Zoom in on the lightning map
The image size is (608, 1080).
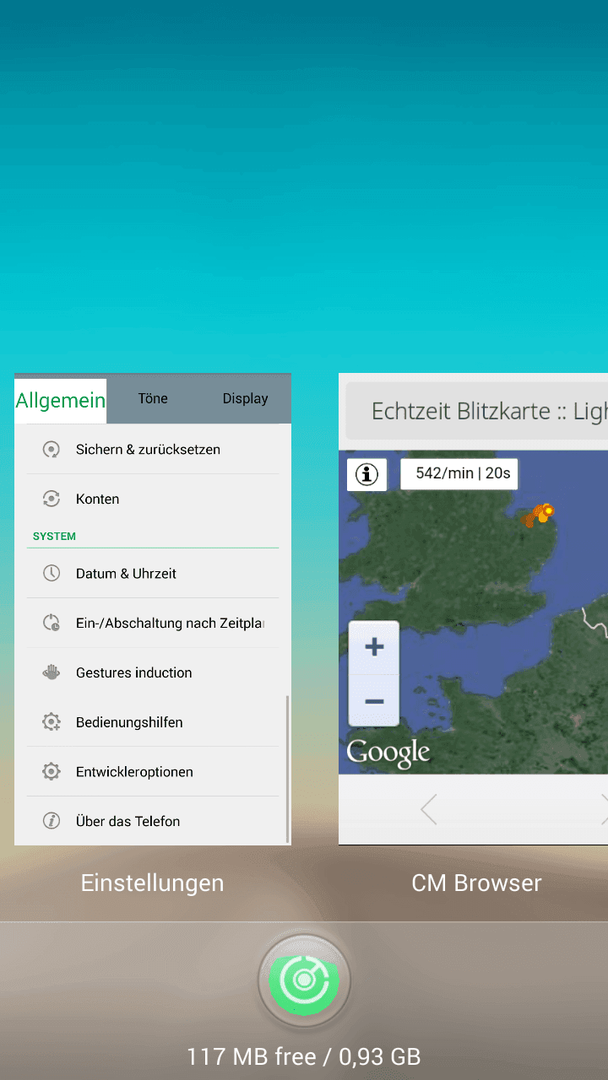pos(374,647)
